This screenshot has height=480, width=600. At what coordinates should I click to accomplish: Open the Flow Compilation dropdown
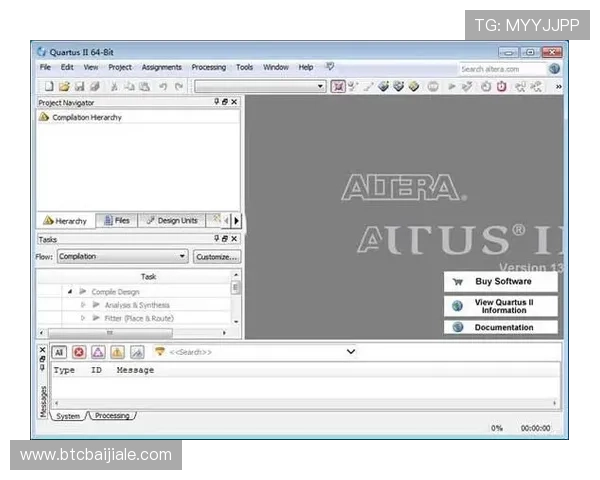click(x=182, y=257)
